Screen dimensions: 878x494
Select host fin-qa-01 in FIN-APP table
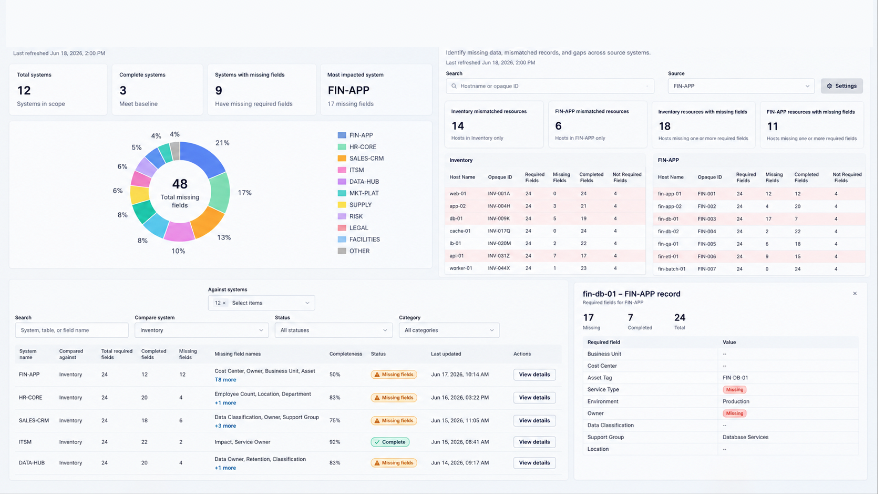(x=668, y=244)
